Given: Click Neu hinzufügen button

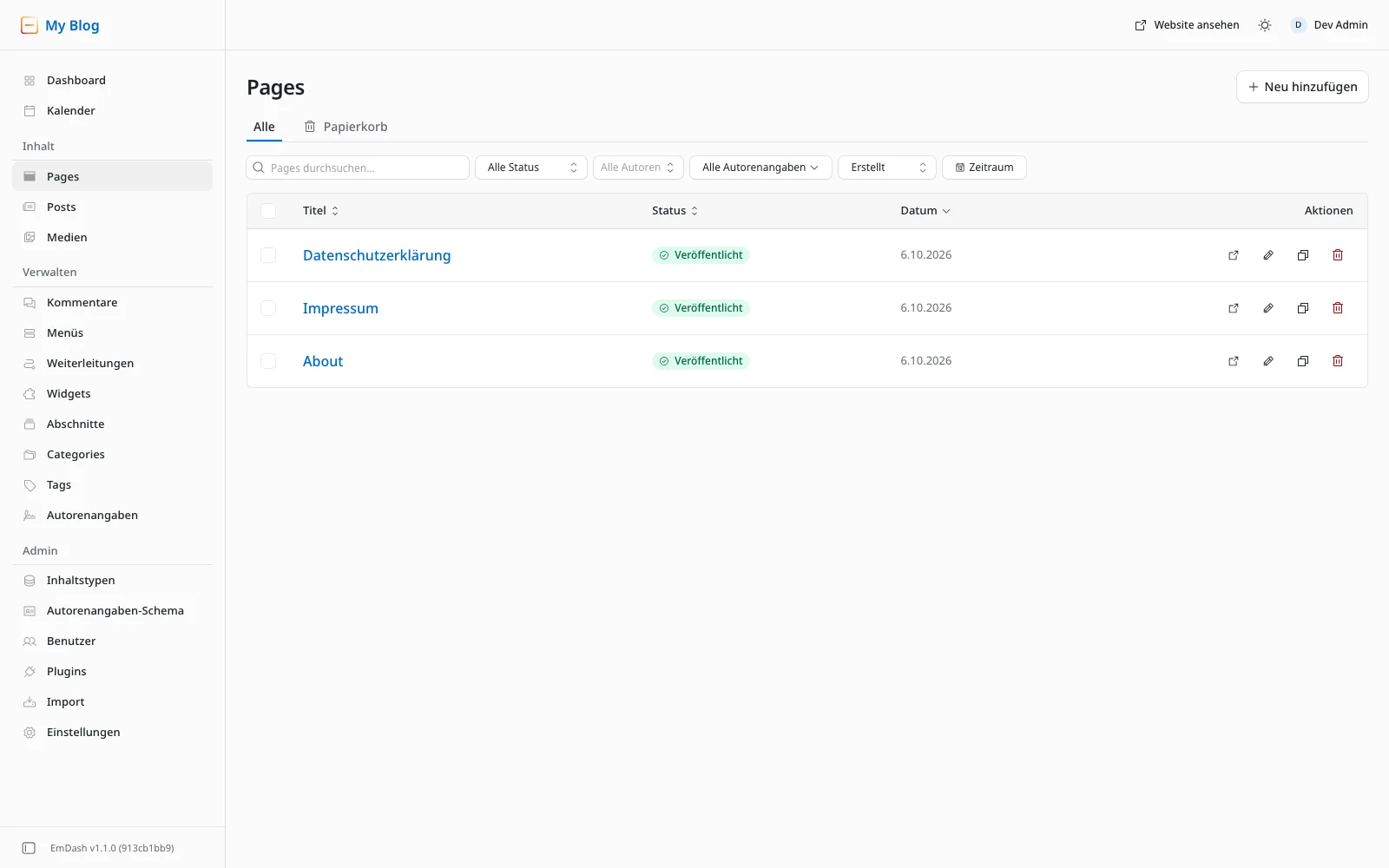Looking at the screenshot, I should tap(1302, 87).
